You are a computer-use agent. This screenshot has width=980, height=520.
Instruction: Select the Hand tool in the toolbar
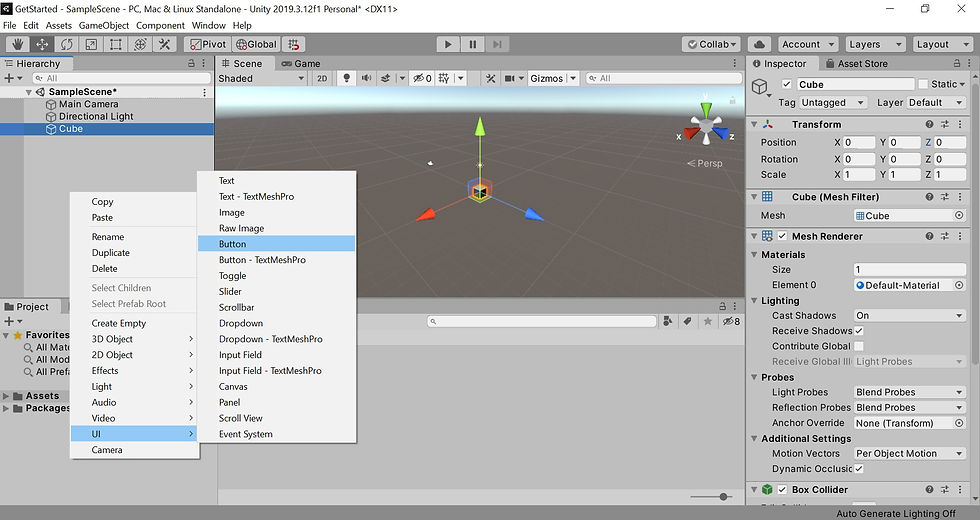coord(18,44)
